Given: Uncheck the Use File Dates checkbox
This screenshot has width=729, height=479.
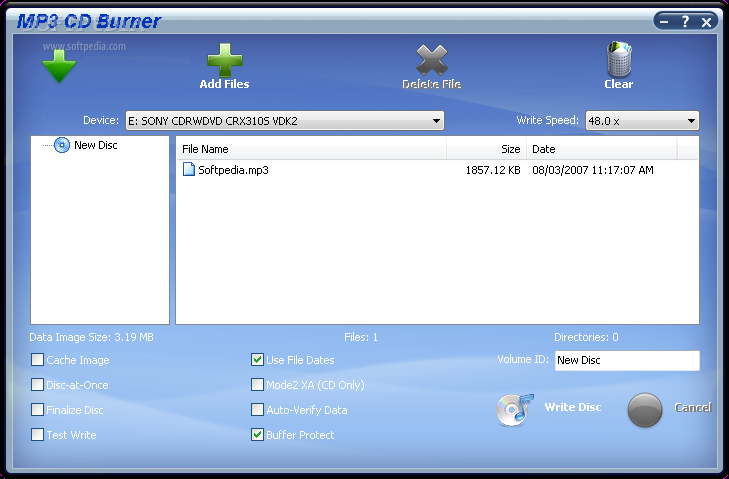Looking at the screenshot, I should (257, 359).
